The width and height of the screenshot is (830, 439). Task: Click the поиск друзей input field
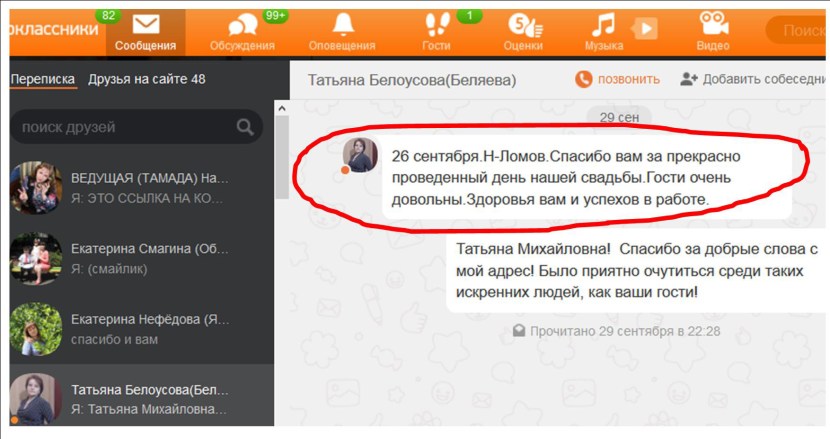pyautogui.click(x=136, y=127)
